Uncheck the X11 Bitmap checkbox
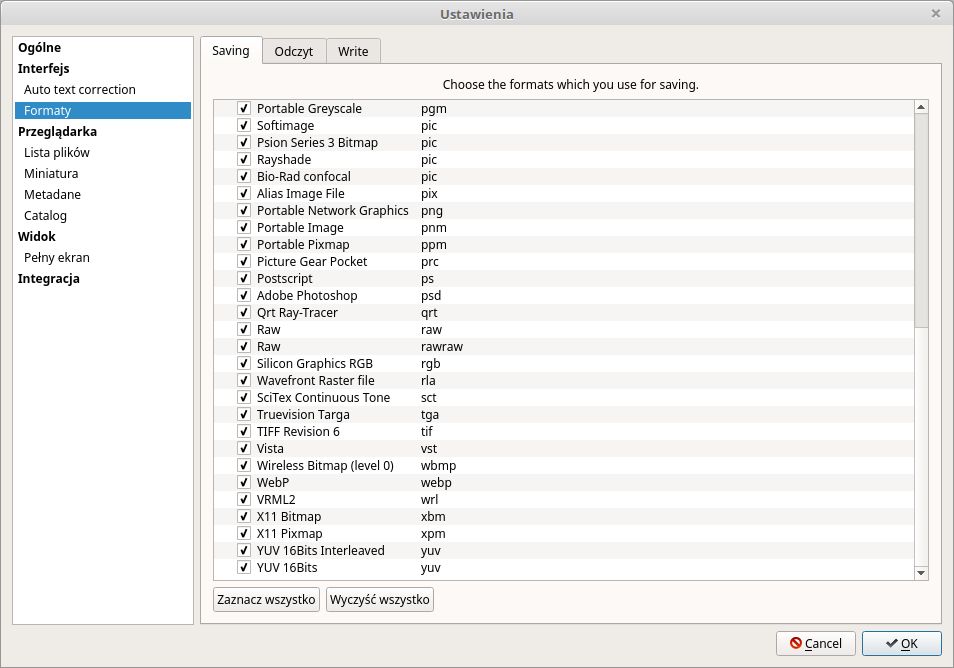Image resolution: width=954 pixels, height=668 pixels. click(x=243, y=517)
